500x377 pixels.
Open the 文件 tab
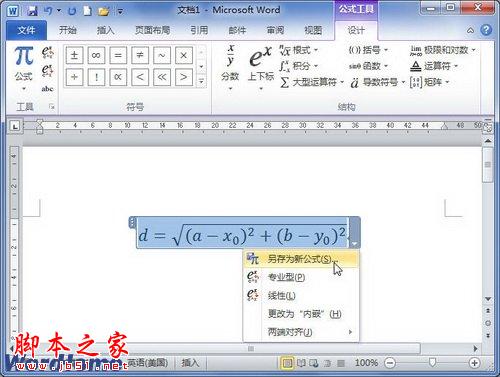(26, 30)
